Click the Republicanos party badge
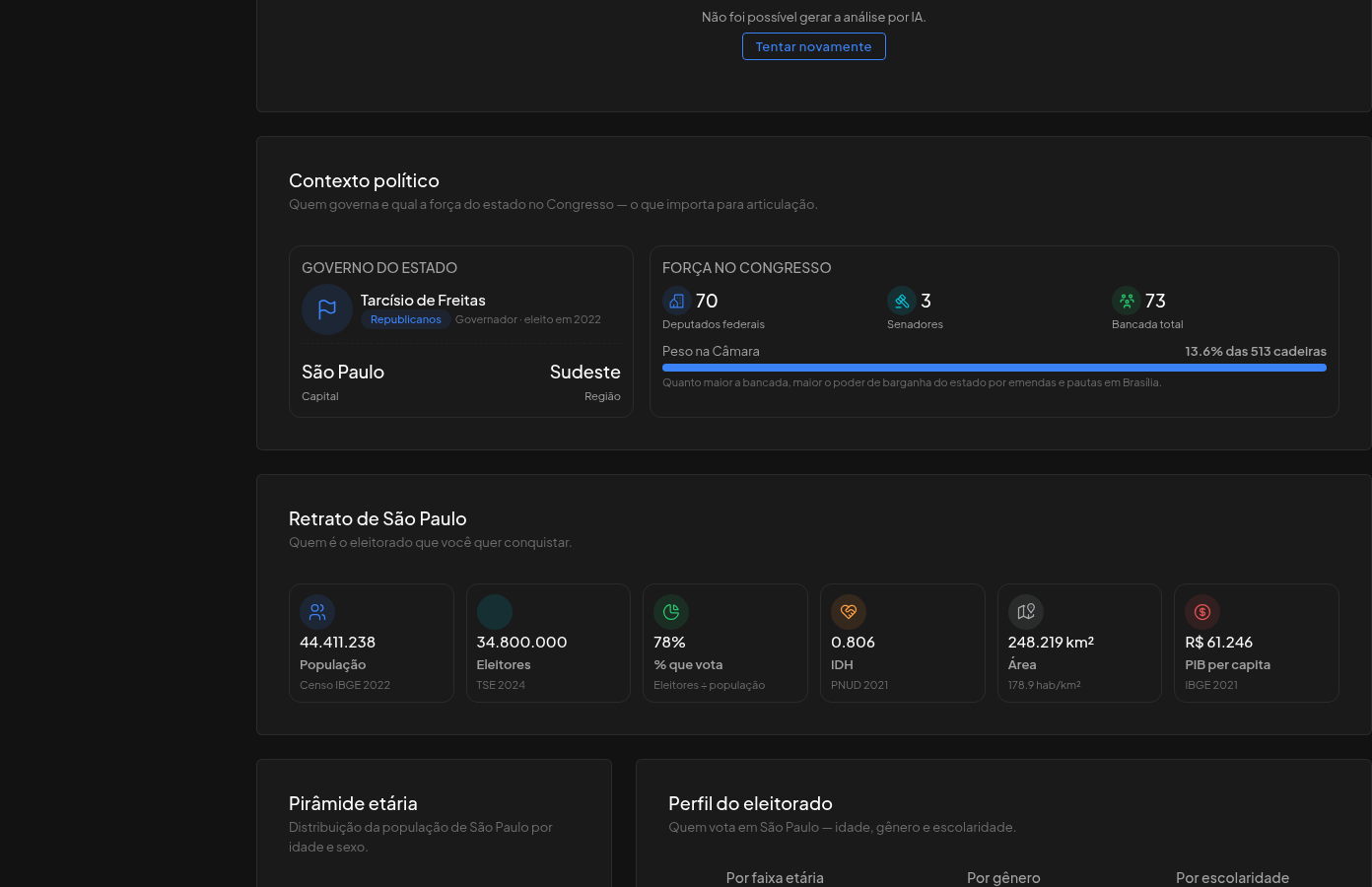The height and width of the screenshot is (887, 1372). (406, 319)
